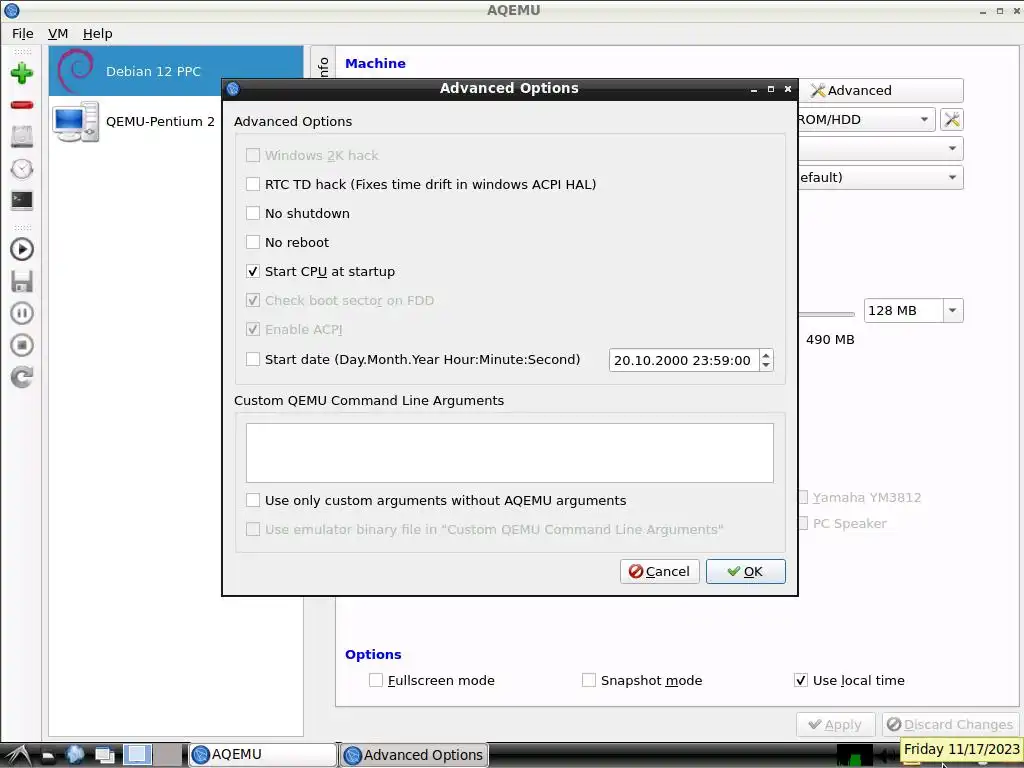Screen dimensions: 1024x768
Task: Click the hard disk image toolbar icon
Action: point(22,136)
